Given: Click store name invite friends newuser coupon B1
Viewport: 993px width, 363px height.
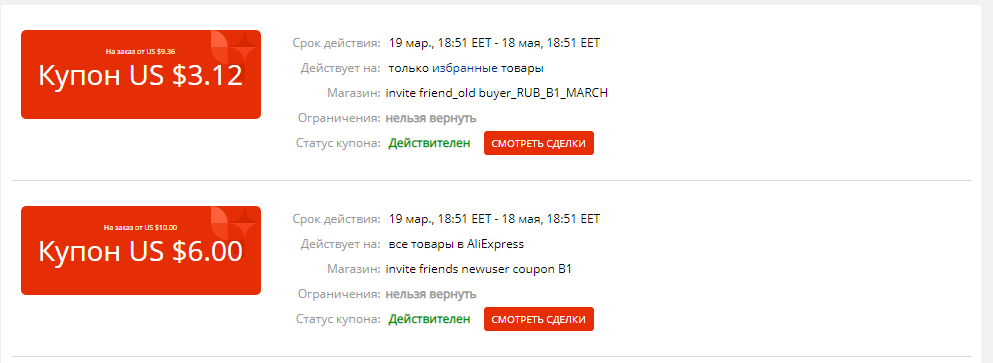Looking at the screenshot, I should click(479, 269).
